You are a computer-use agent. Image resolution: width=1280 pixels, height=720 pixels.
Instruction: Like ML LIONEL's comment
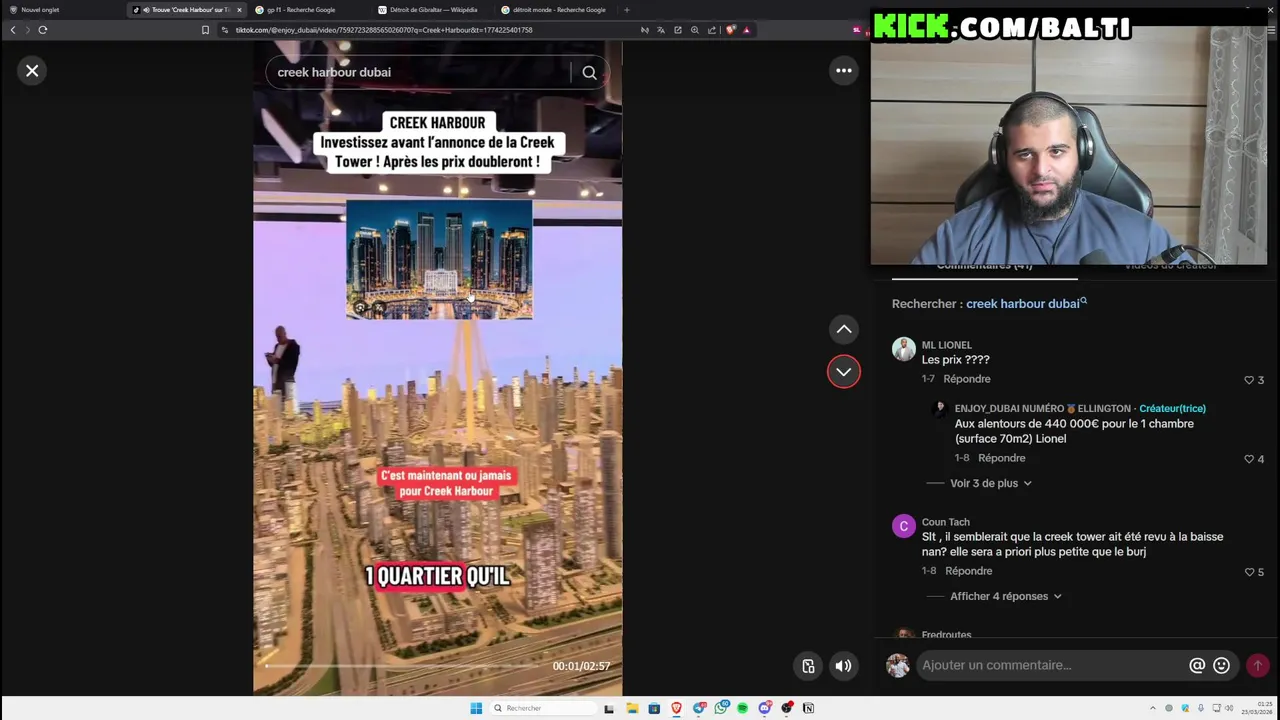[1249, 380]
